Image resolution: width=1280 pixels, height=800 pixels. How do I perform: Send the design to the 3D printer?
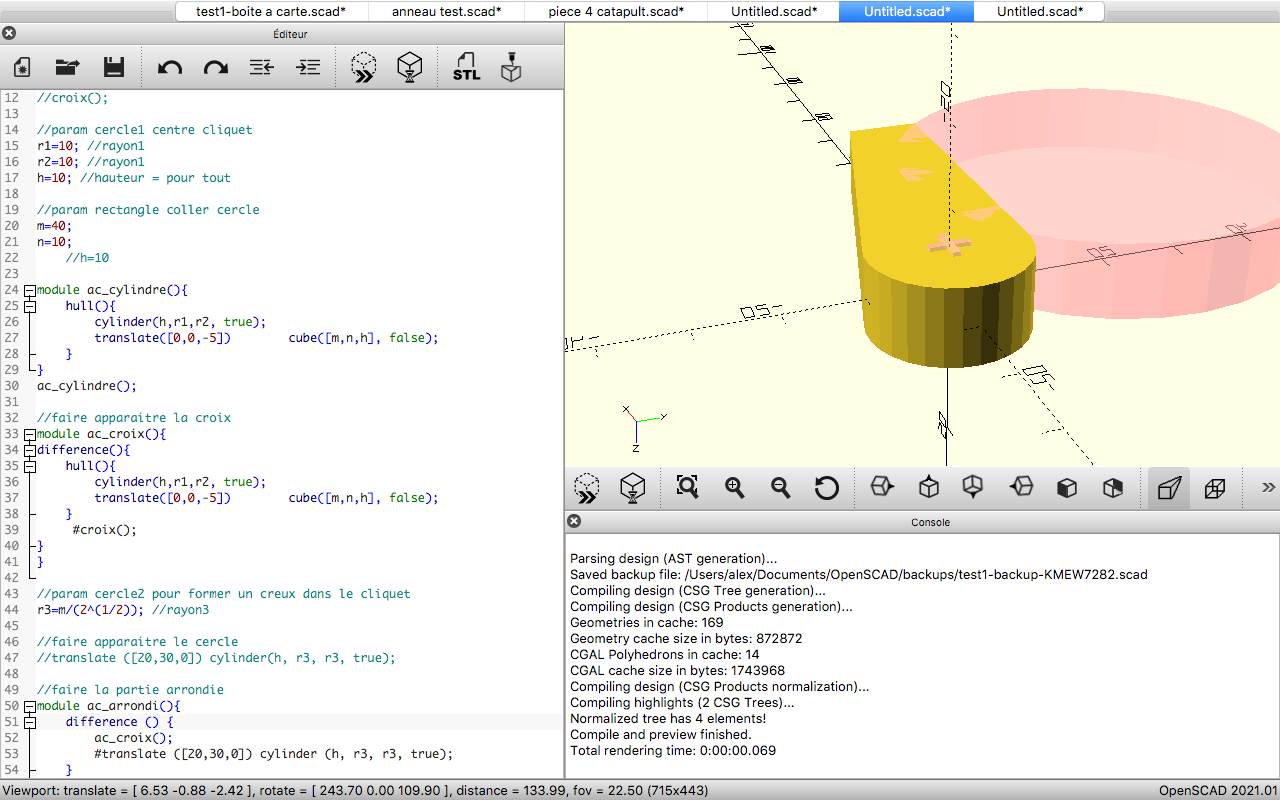(511, 68)
